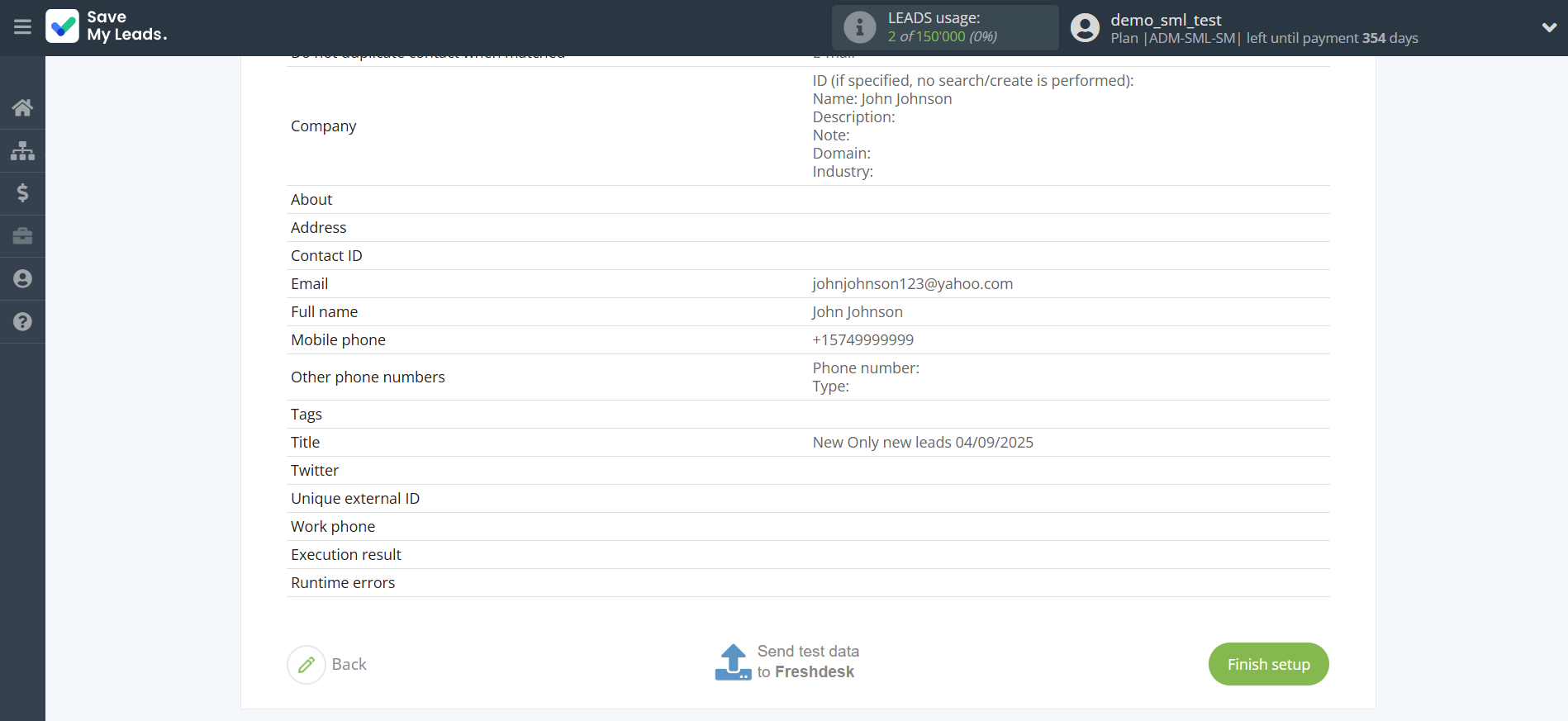Screen dimensions: 1568x721
Task: Expand the account dropdown chevron
Action: [1549, 27]
